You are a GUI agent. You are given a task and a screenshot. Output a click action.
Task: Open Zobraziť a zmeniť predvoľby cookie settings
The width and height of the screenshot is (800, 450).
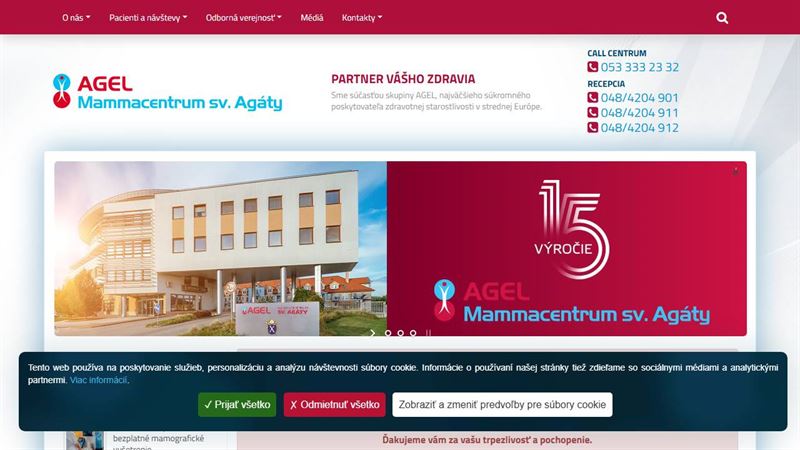click(502, 405)
